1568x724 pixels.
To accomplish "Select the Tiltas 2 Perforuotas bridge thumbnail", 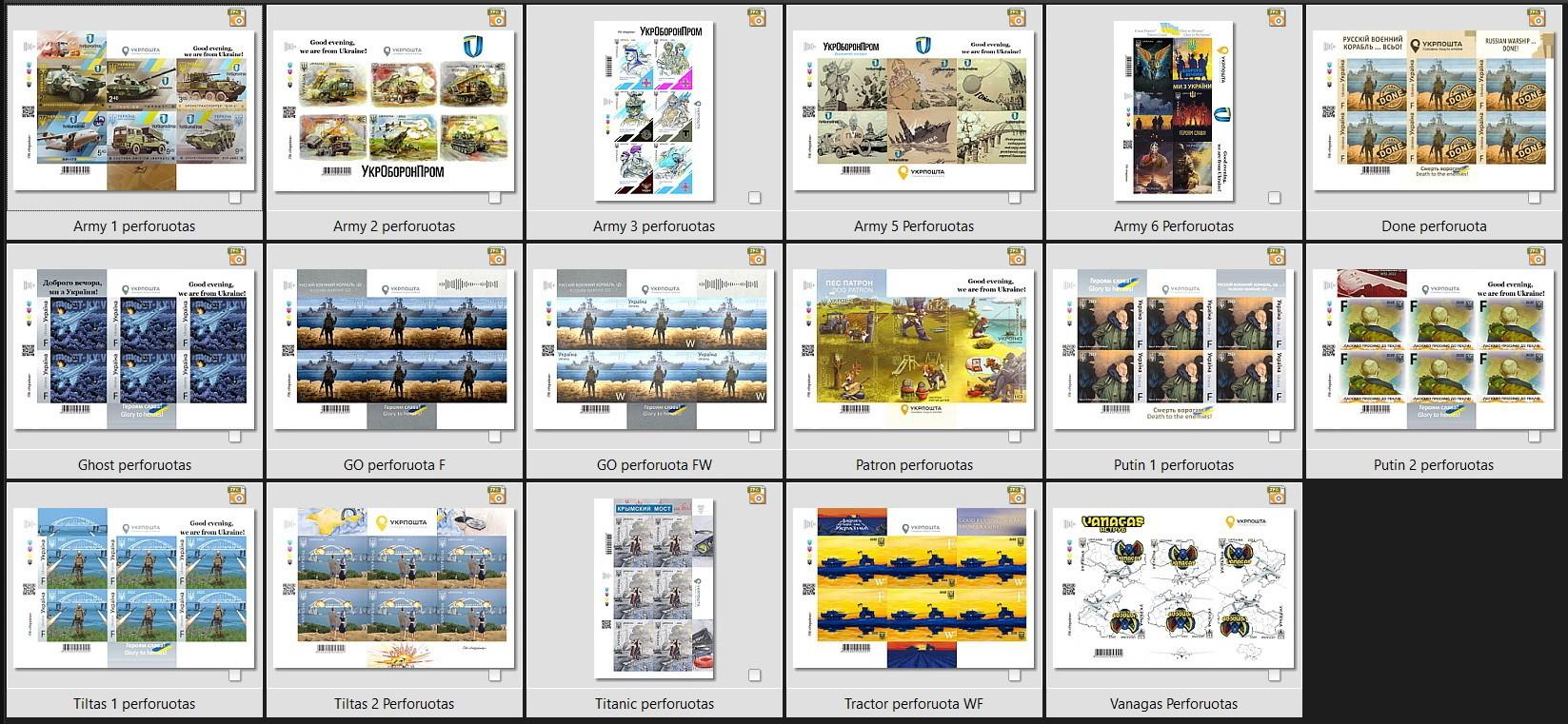I will [x=394, y=588].
